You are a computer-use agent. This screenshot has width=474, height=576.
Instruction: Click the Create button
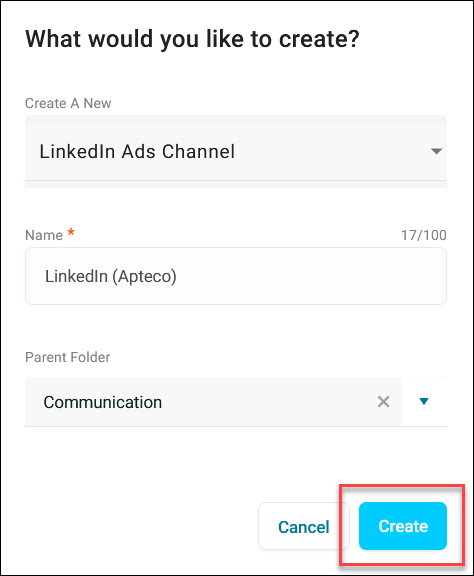tap(403, 526)
